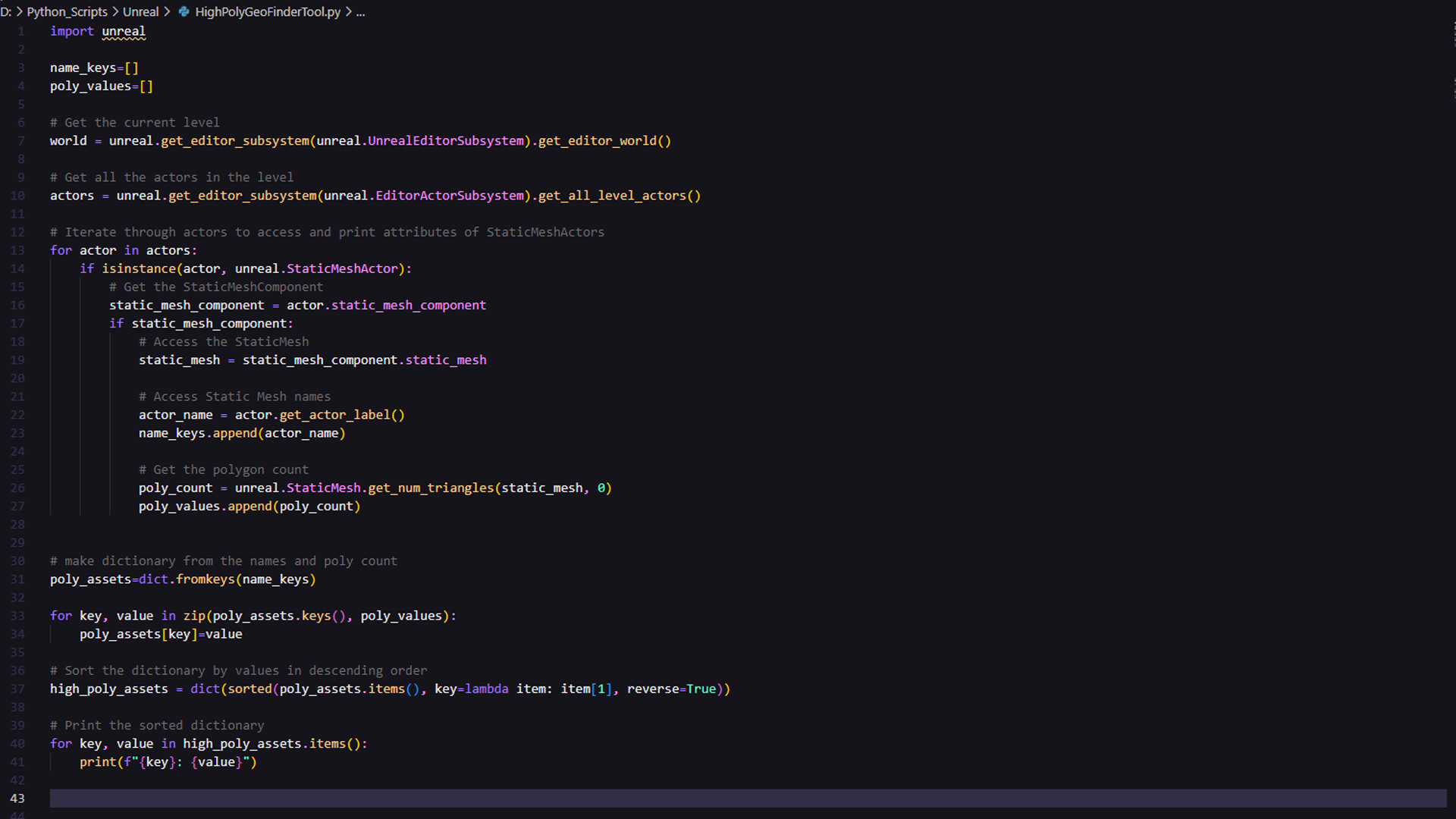
Task: Open the Python_Scripts breadcrumb folder
Action: point(67,11)
